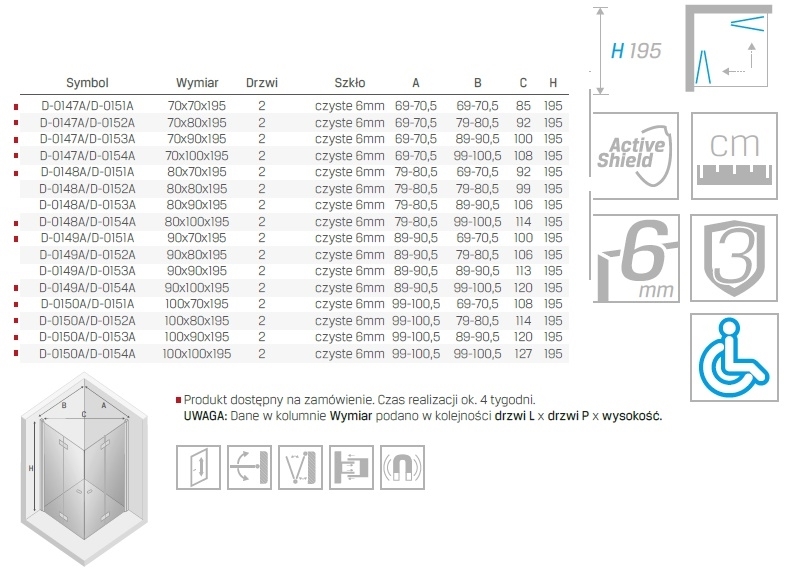805x585 pixels.
Task: Select row D-0147A/D-0151A
Action: [x=87, y=105]
